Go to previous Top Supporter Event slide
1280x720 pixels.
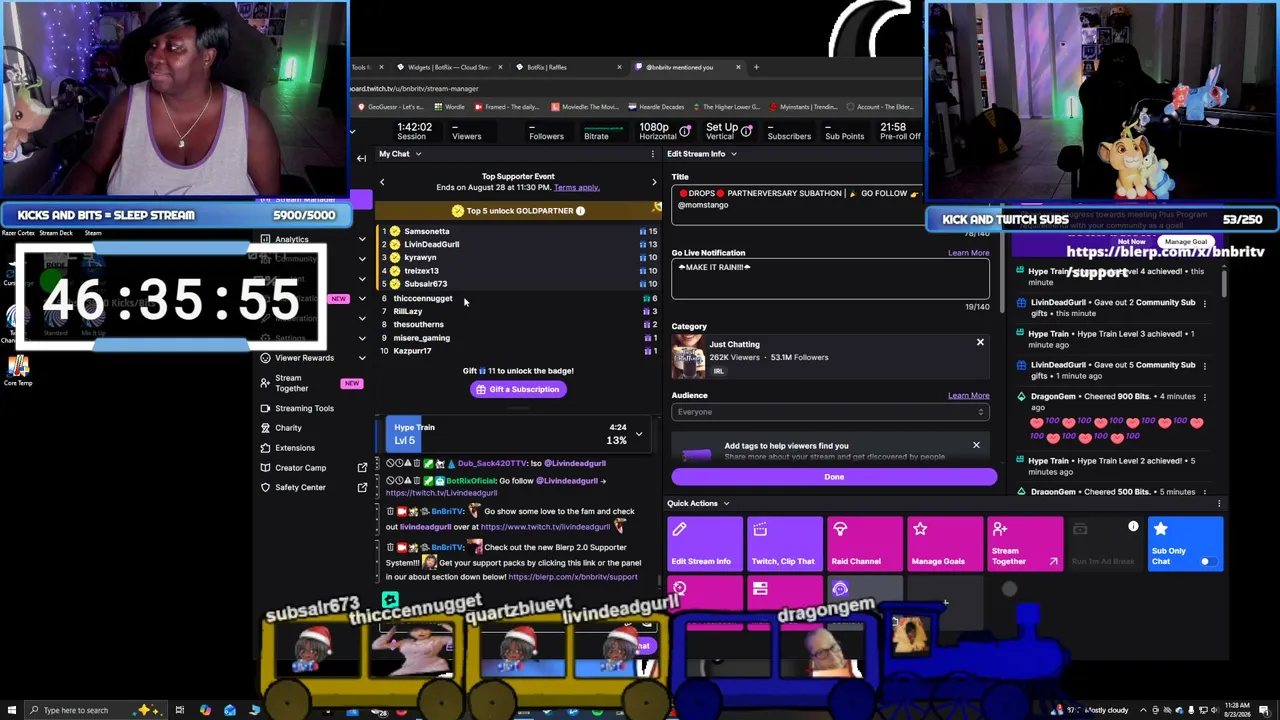pyautogui.click(x=382, y=182)
